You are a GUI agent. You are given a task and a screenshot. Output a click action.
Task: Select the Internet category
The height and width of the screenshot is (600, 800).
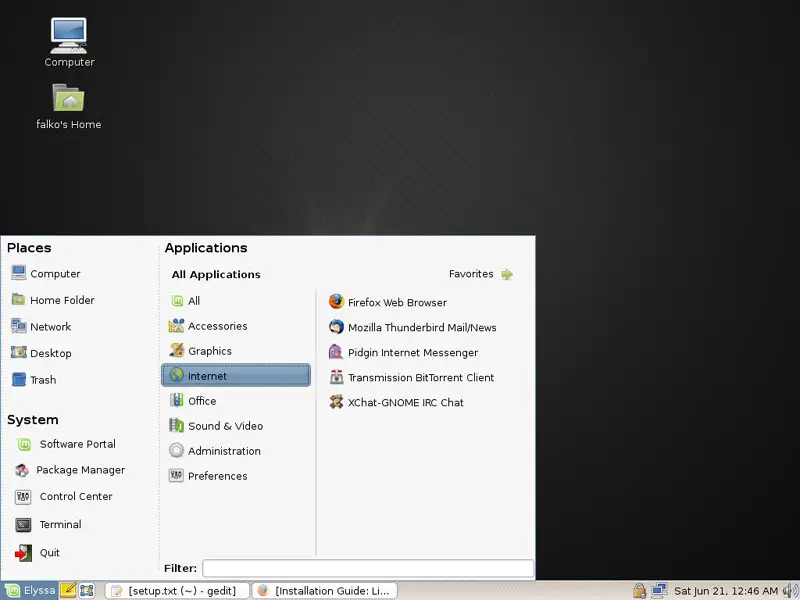pyautogui.click(x=236, y=376)
